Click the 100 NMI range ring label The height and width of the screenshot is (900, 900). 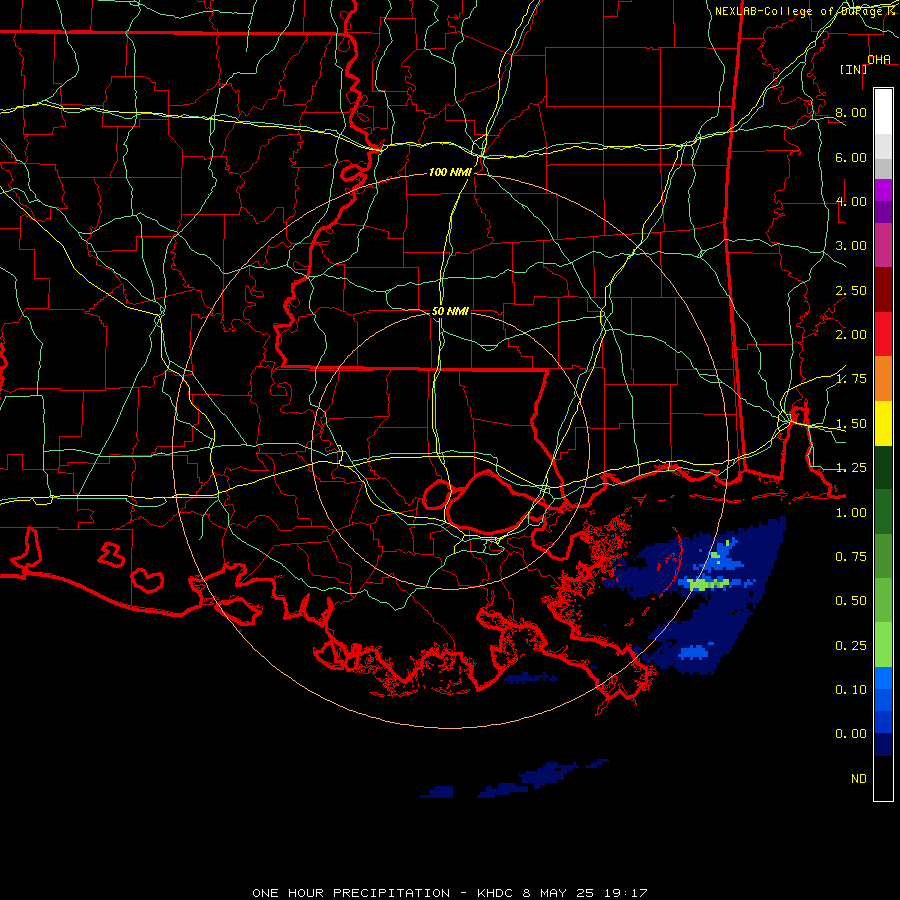(x=450, y=172)
